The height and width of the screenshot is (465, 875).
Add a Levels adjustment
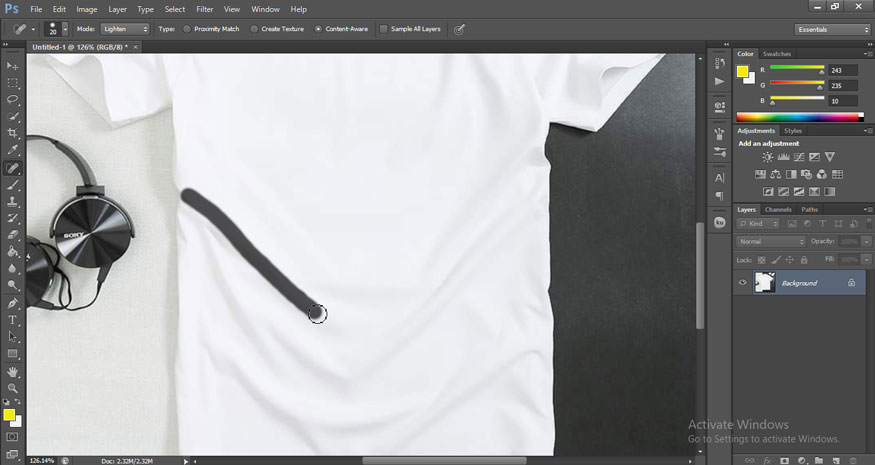[783, 157]
